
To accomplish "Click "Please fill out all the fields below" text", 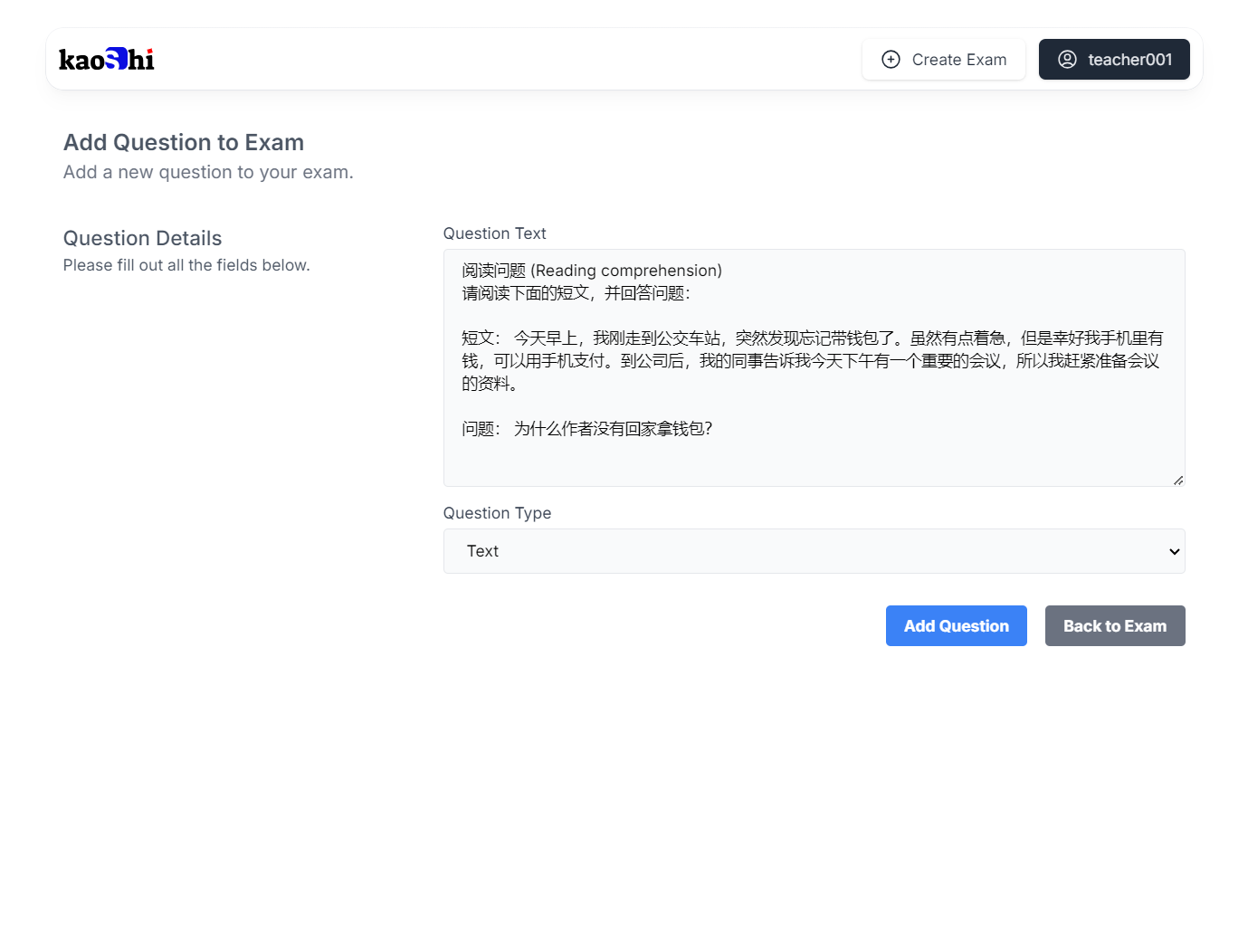I will 186,265.
